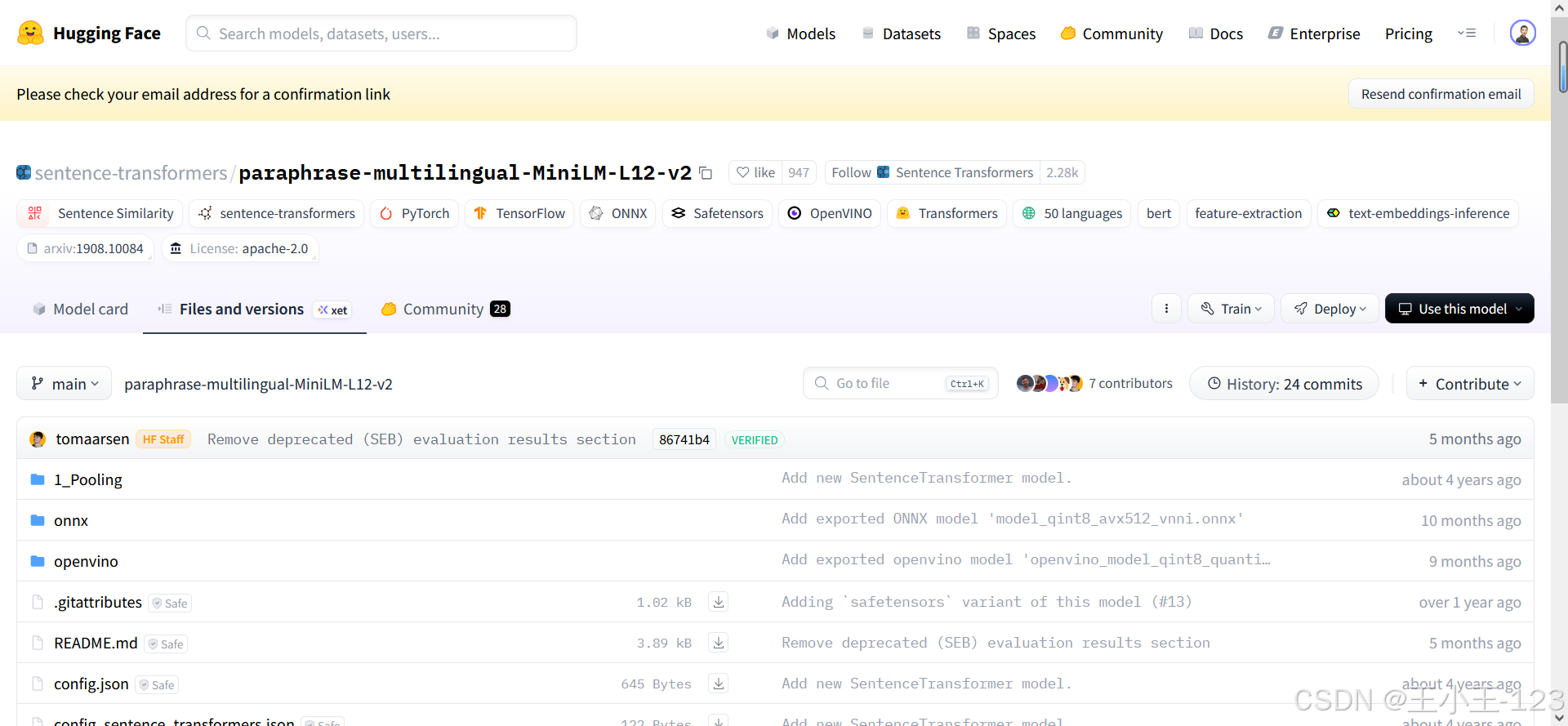Click the search models input field
This screenshot has height=726, width=1568.
tap(381, 33)
